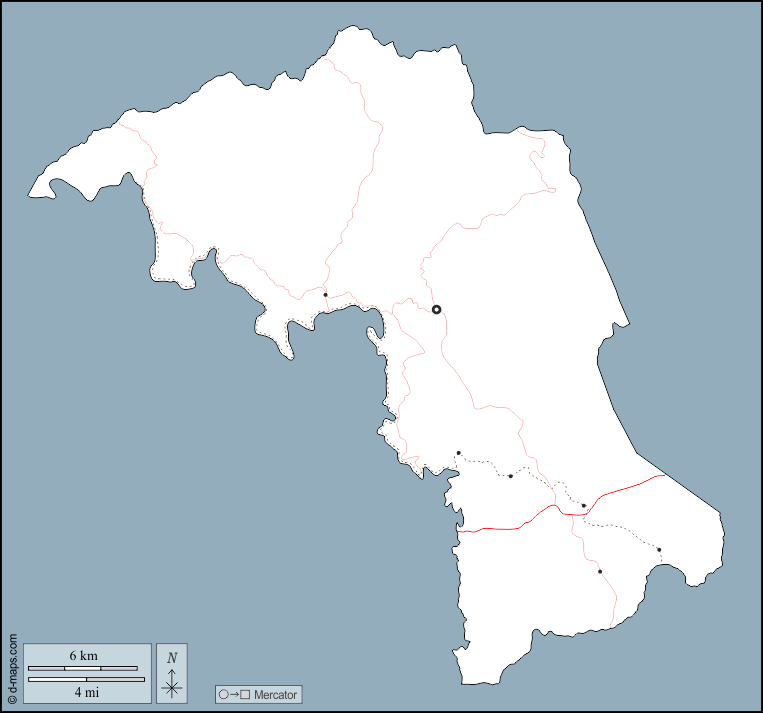Click the circle icon in the Mercator box
The image size is (763, 713).
[x=224, y=694]
